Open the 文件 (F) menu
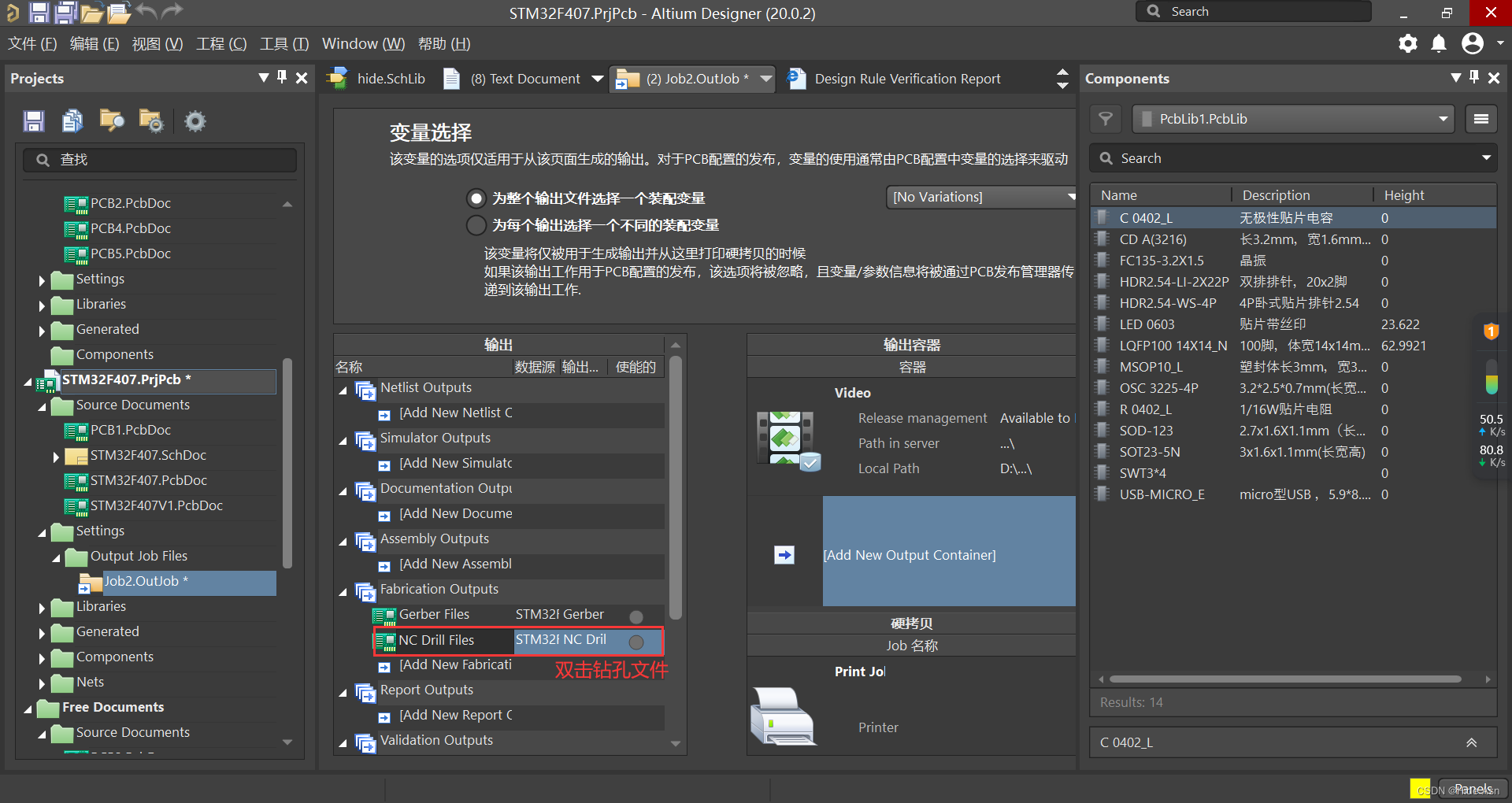This screenshot has width=1512, height=803. [32, 43]
